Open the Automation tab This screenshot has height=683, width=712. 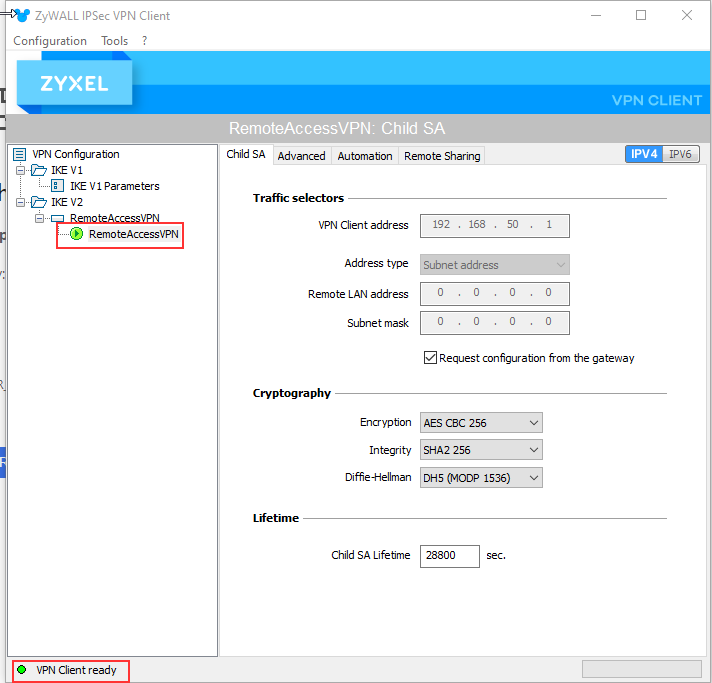365,156
